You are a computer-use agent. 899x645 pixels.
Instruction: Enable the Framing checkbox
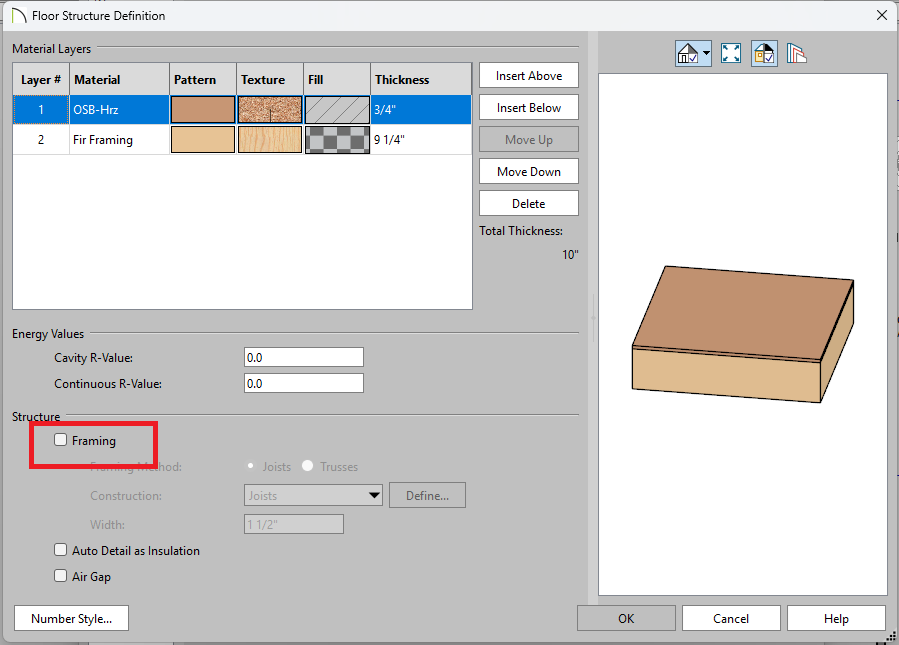61,440
